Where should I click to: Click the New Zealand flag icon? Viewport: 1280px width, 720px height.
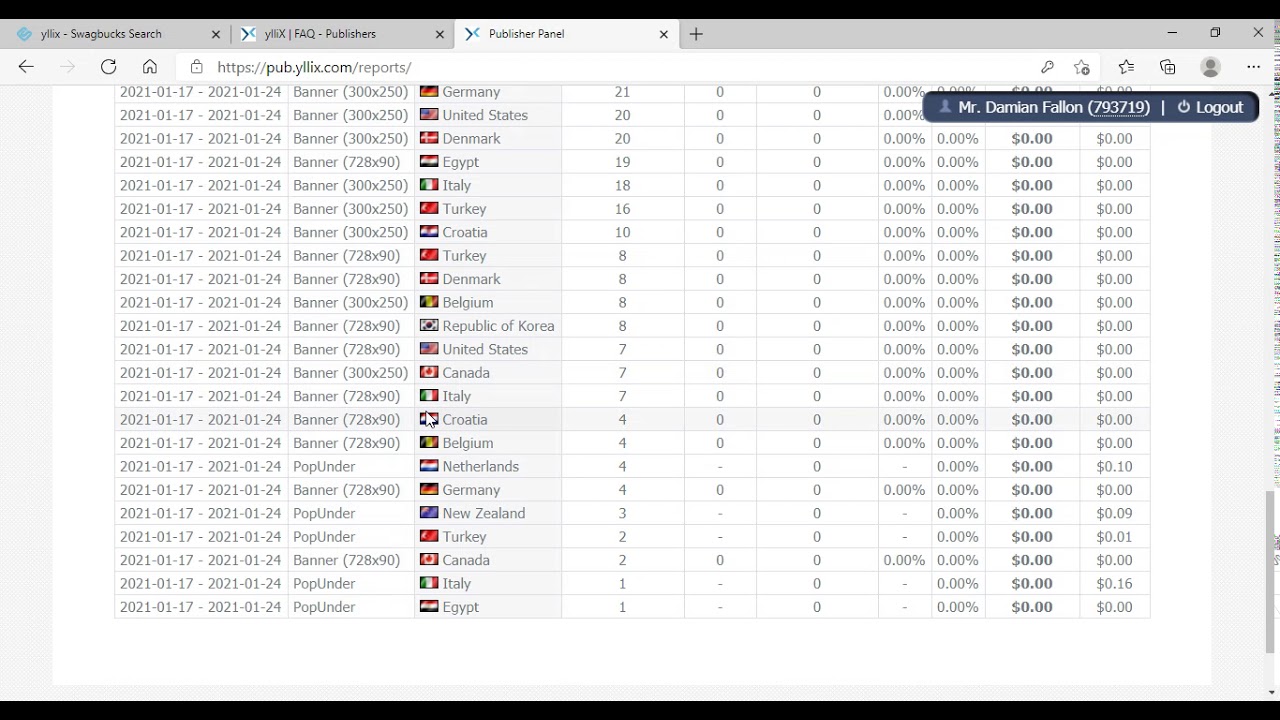pyautogui.click(x=429, y=513)
